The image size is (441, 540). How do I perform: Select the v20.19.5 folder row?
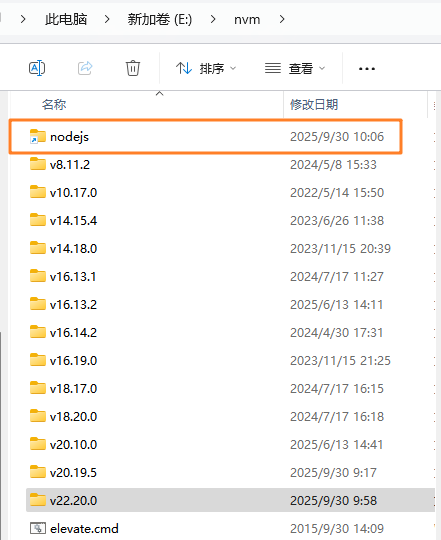(x=231, y=472)
